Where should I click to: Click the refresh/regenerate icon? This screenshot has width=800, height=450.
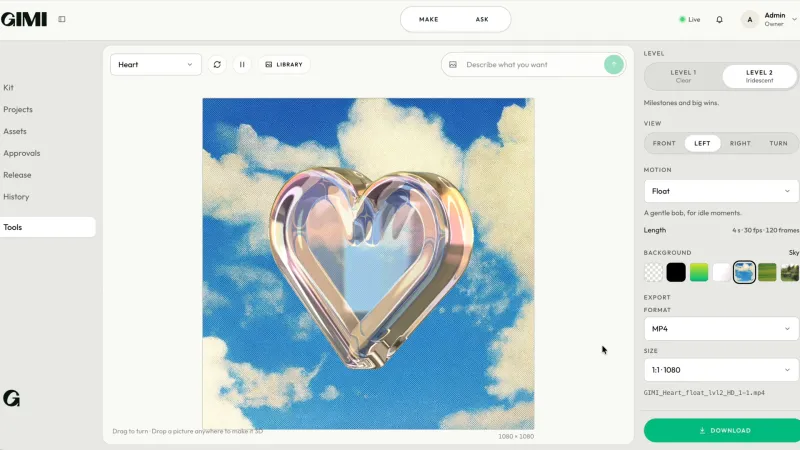coord(217,65)
